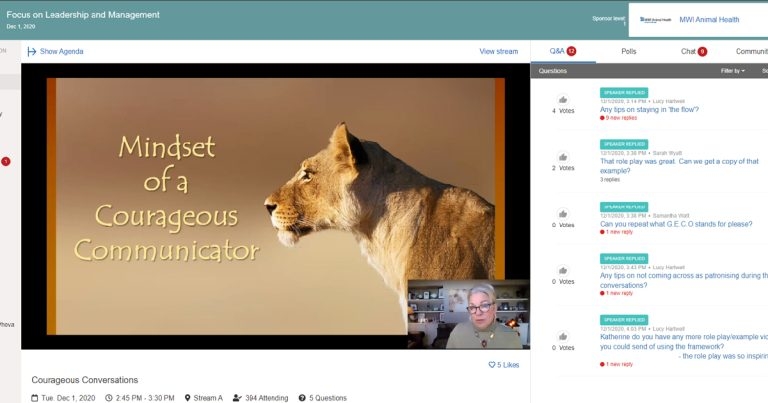Upvote the 'role play was great' question

click(x=563, y=157)
